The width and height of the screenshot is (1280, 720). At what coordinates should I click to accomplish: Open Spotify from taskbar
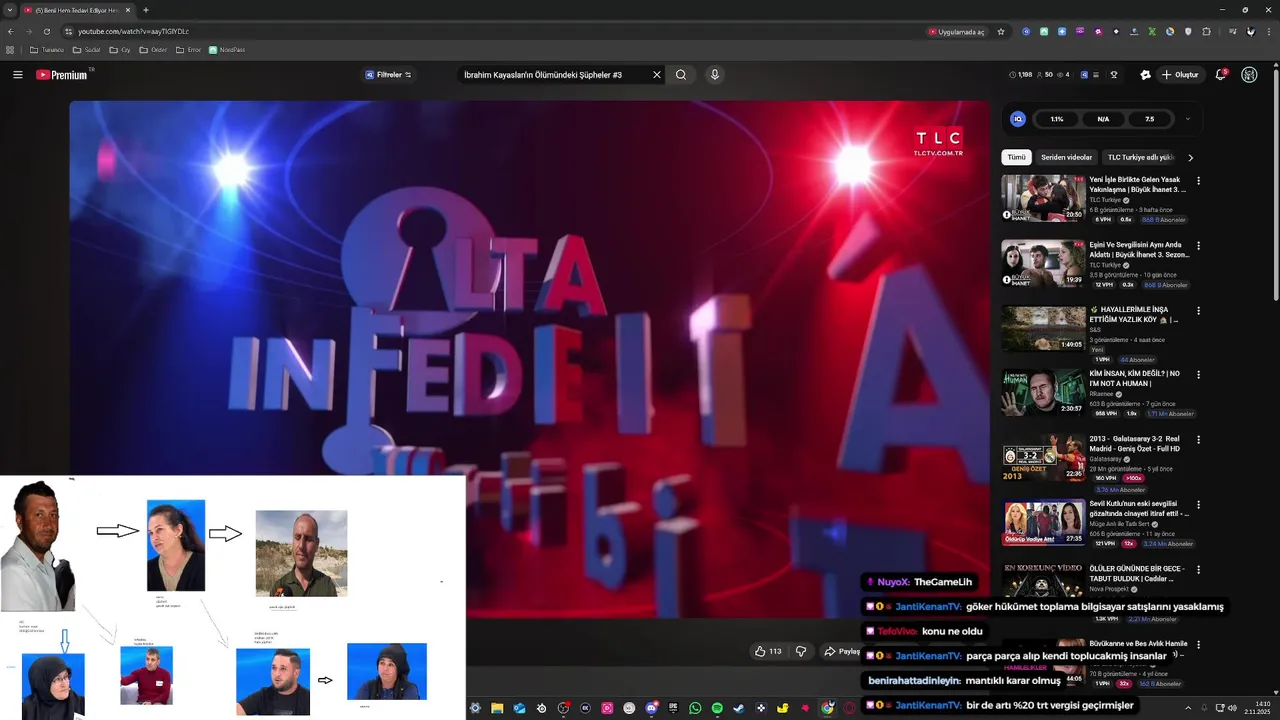(x=717, y=708)
